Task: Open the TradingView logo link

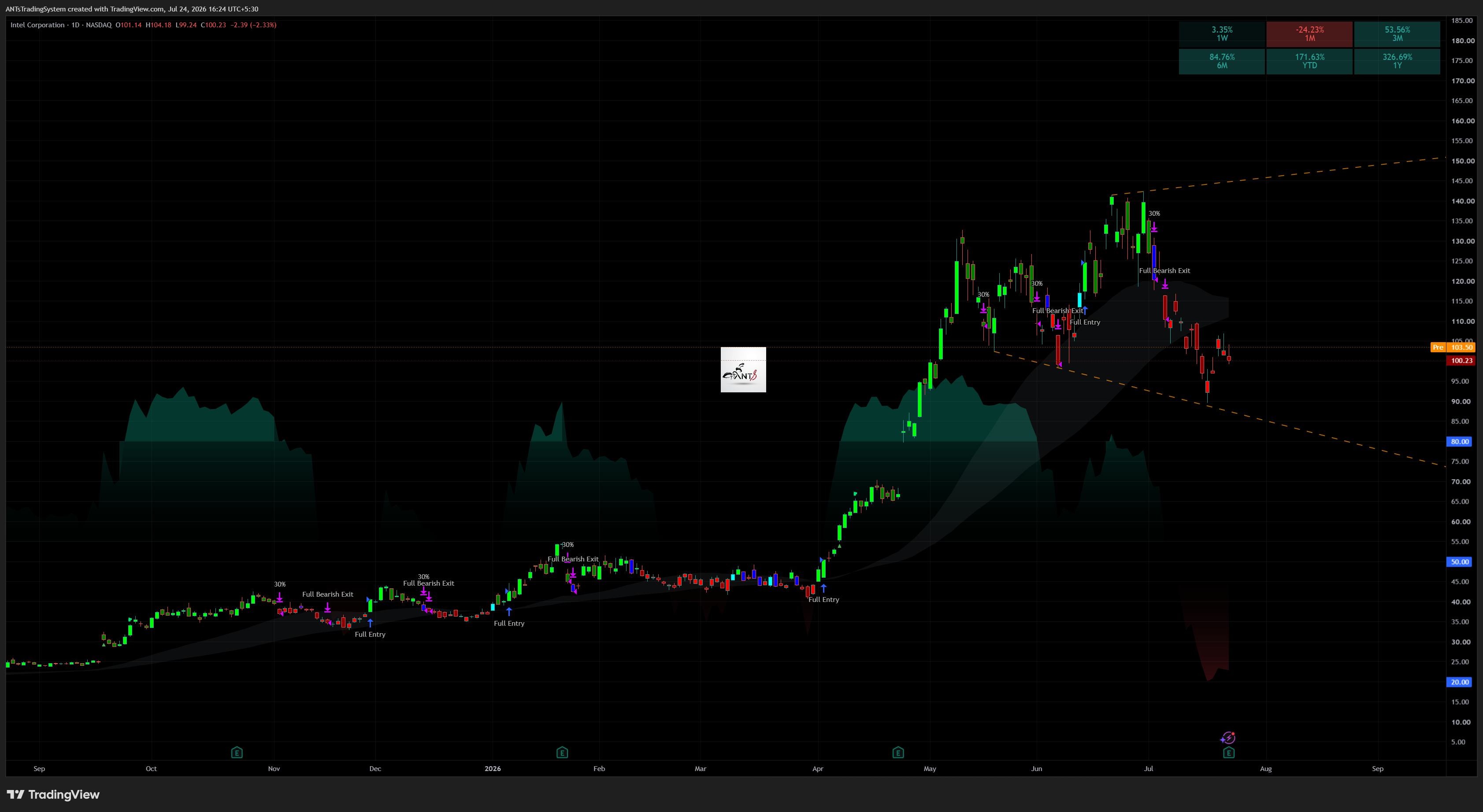Action: (x=53, y=794)
